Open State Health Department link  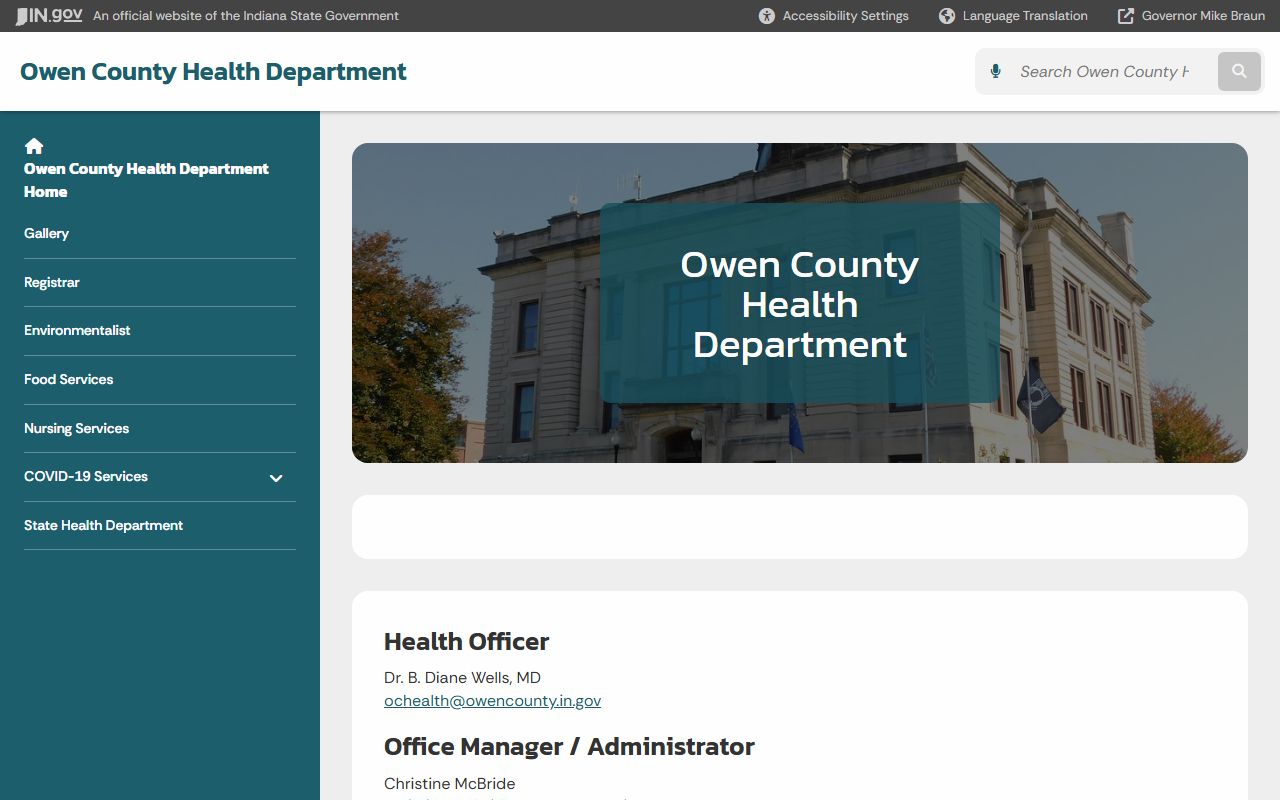(103, 525)
